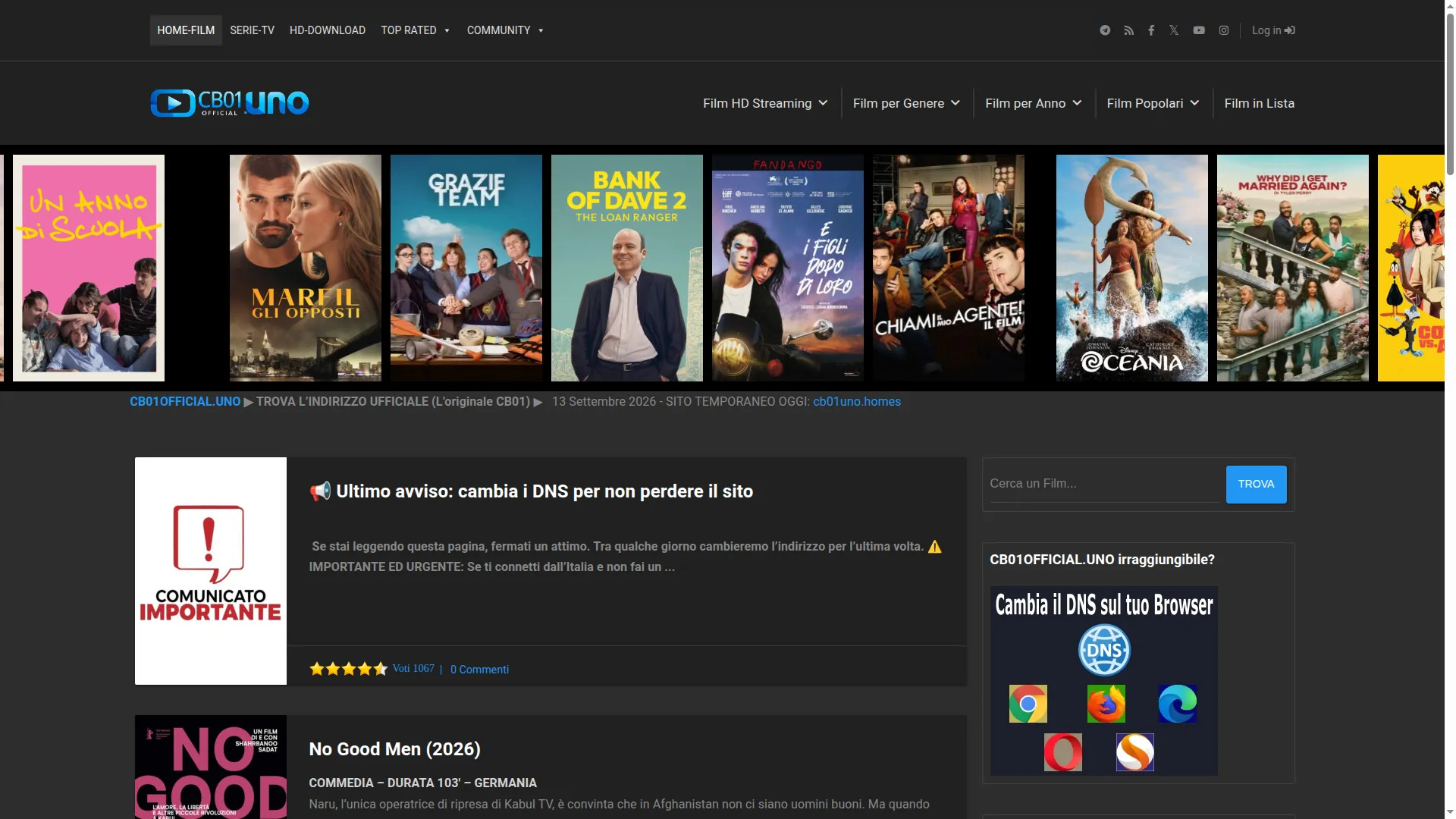Image resolution: width=1456 pixels, height=819 pixels.
Task: Open the HD-DOWNLOAD menu item
Action: point(328,30)
